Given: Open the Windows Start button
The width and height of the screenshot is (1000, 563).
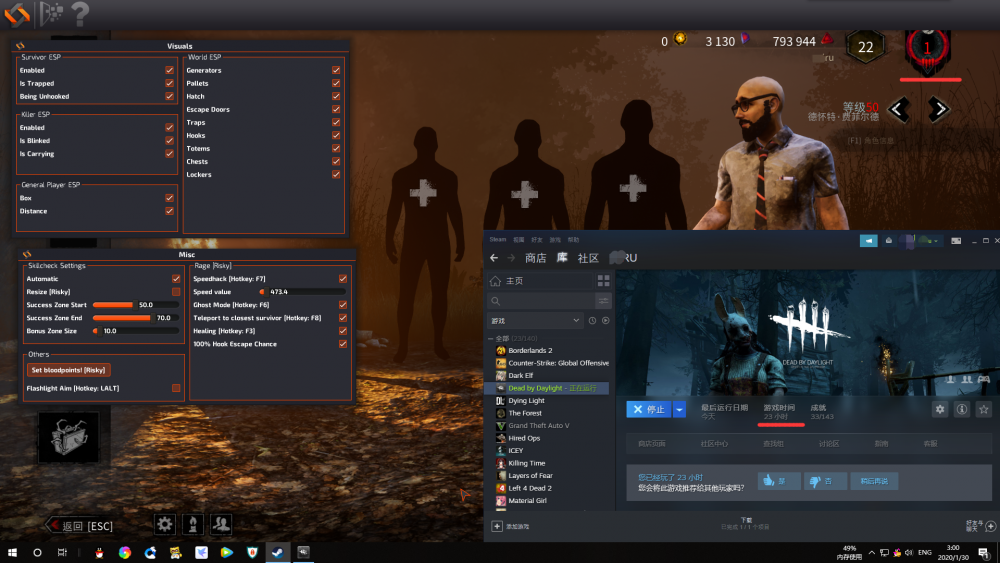Looking at the screenshot, I should click(x=12, y=553).
